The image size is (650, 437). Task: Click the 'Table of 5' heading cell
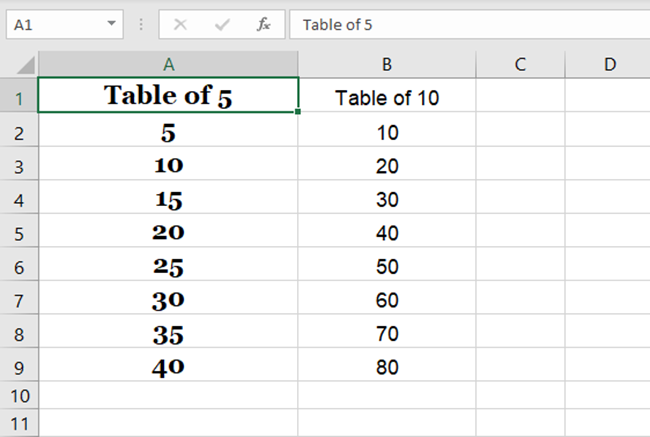[x=168, y=97]
